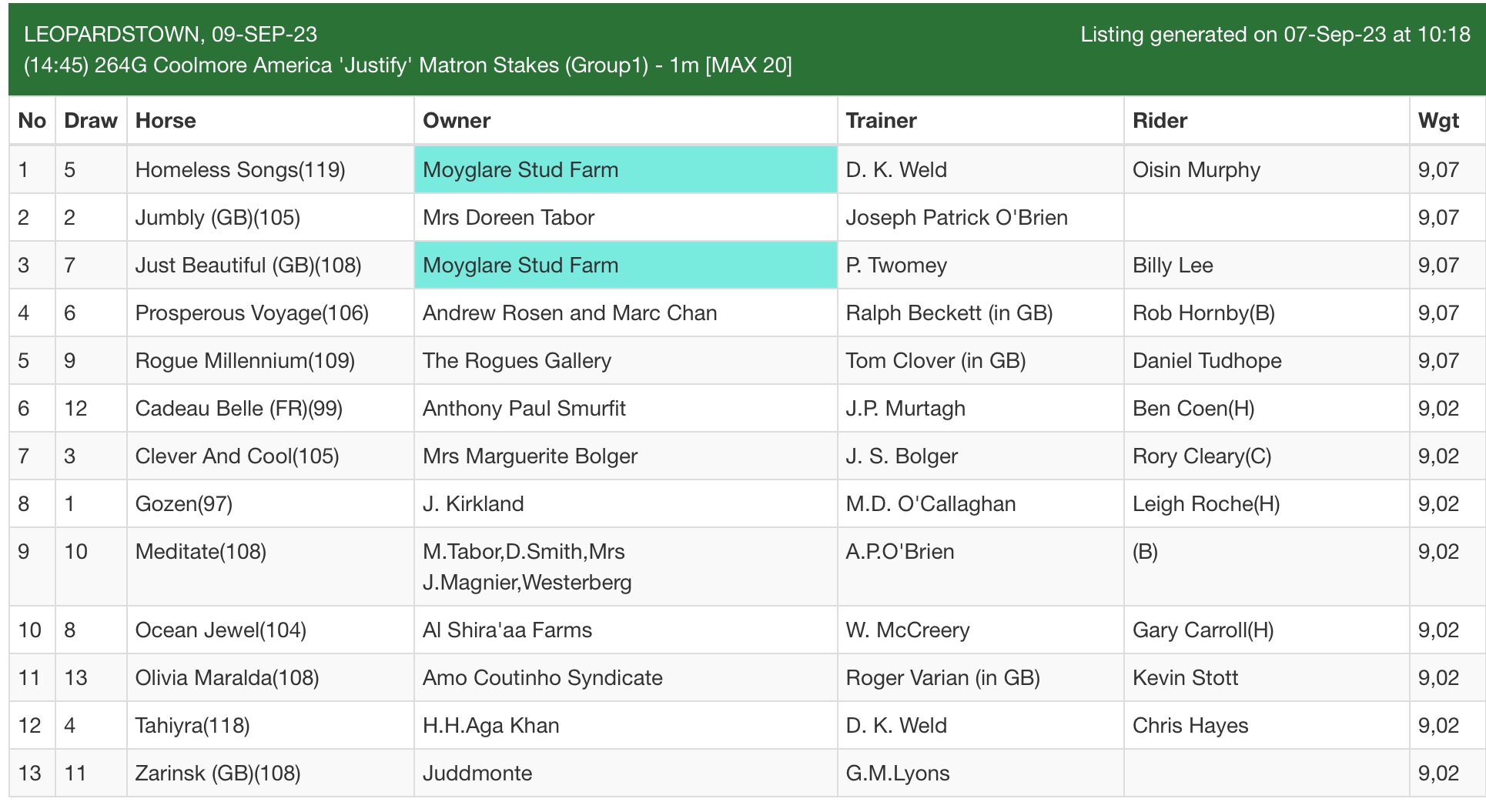1486x812 pixels.
Task: Click rider Daniel Tudhope
Action: click(x=1207, y=361)
